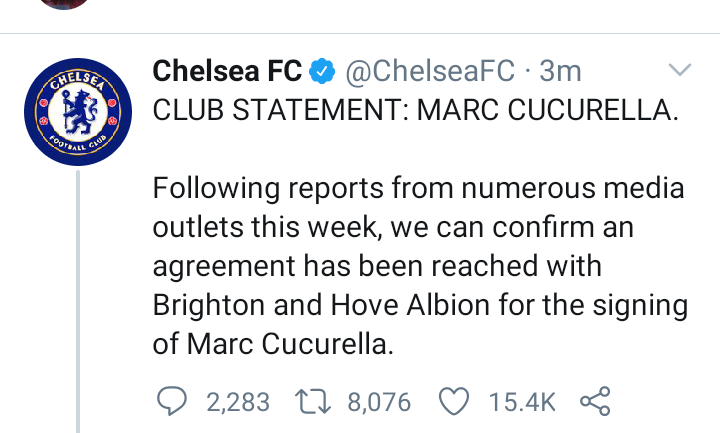Click the 2,283 replies count
The width and height of the screenshot is (720, 433).
(238, 402)
